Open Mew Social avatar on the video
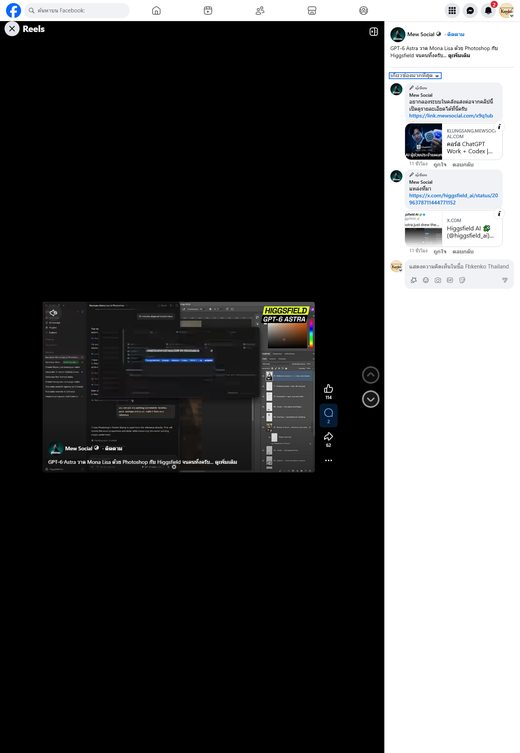This screenshot has width=520, height=753. click(56, 449)
